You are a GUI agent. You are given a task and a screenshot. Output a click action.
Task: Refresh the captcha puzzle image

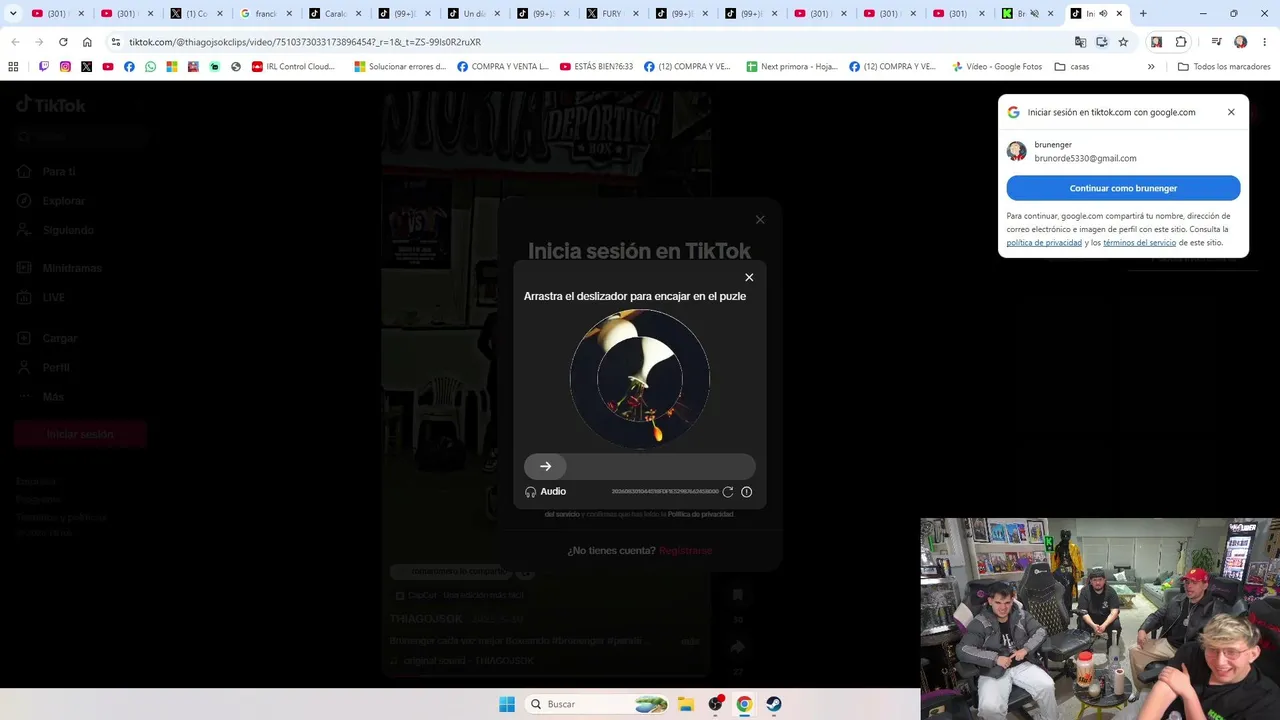[x=728, y=491]
